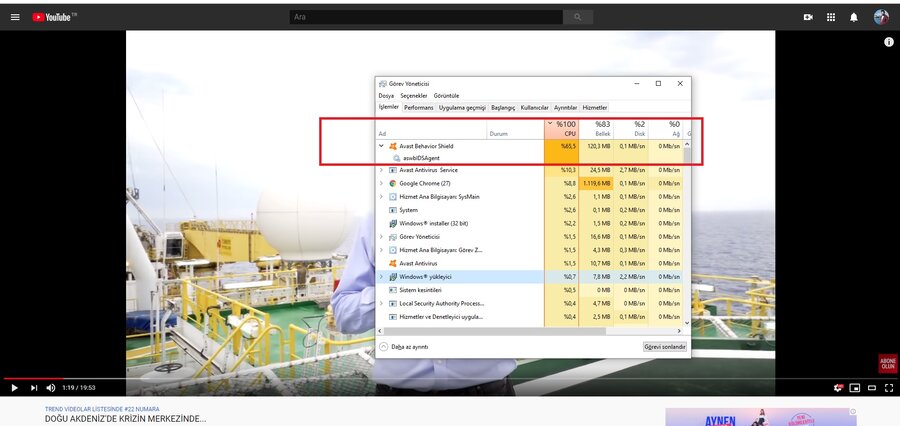Click the Avast Antivirus Service icon
This screenshot has width=900, height=426.
pos(393,170)
